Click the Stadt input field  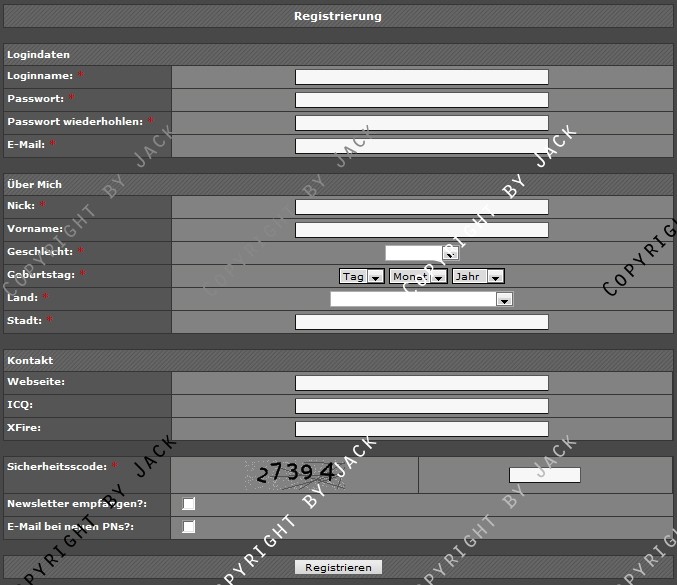pos(421,322)
